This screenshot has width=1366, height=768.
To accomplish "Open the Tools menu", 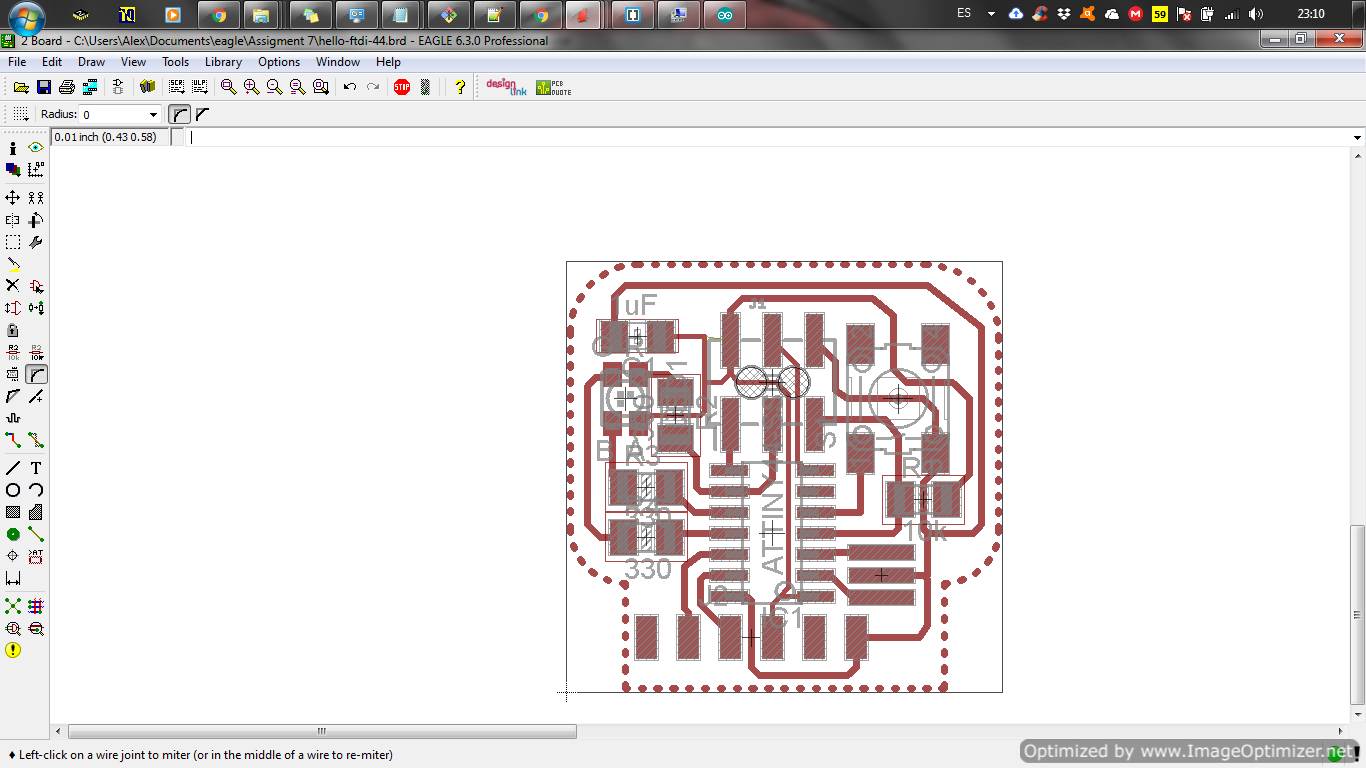I will coord(175,61).
